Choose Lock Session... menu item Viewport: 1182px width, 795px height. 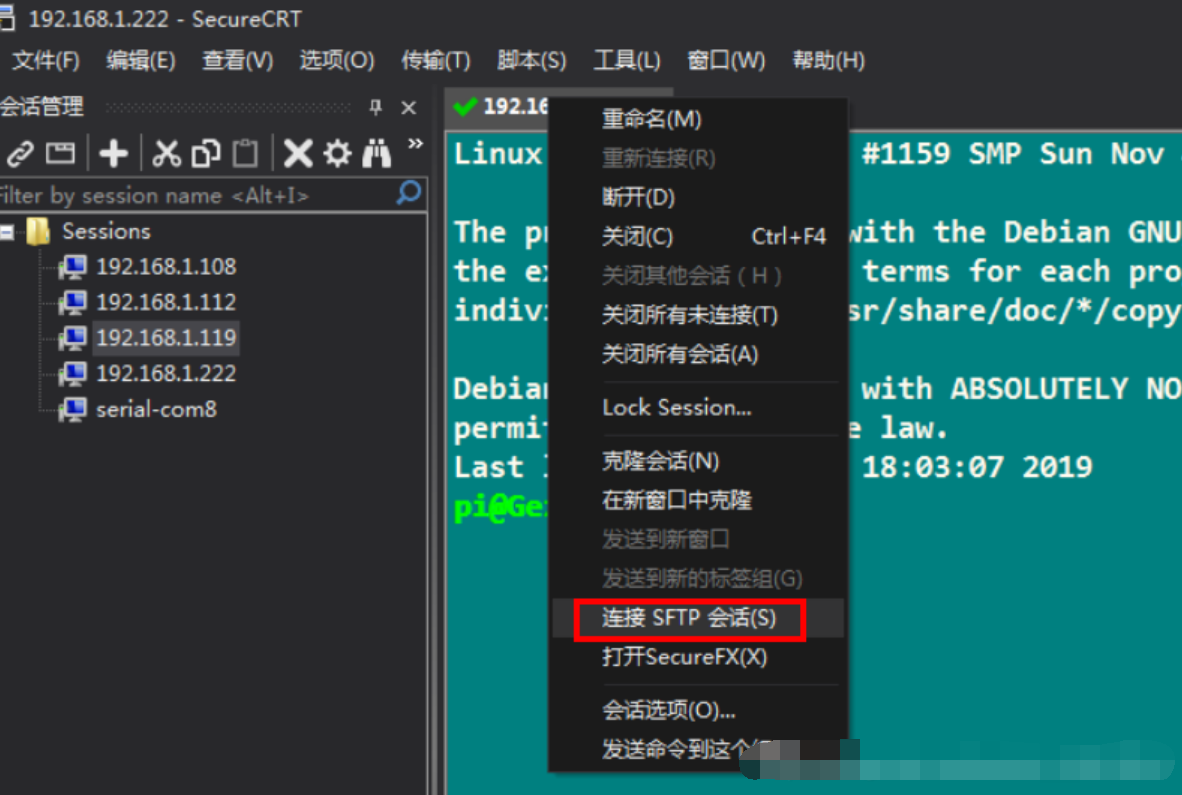tap(698, 408)
